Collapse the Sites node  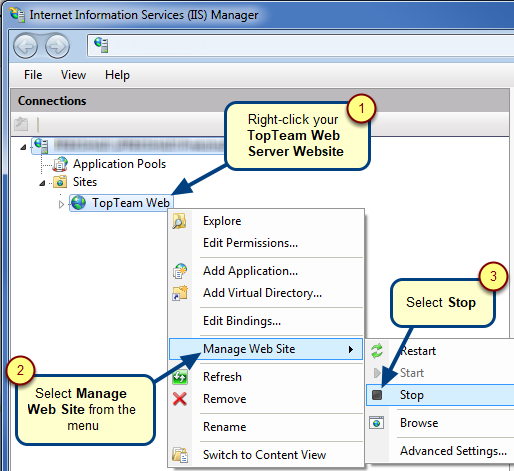click(42, 183)
